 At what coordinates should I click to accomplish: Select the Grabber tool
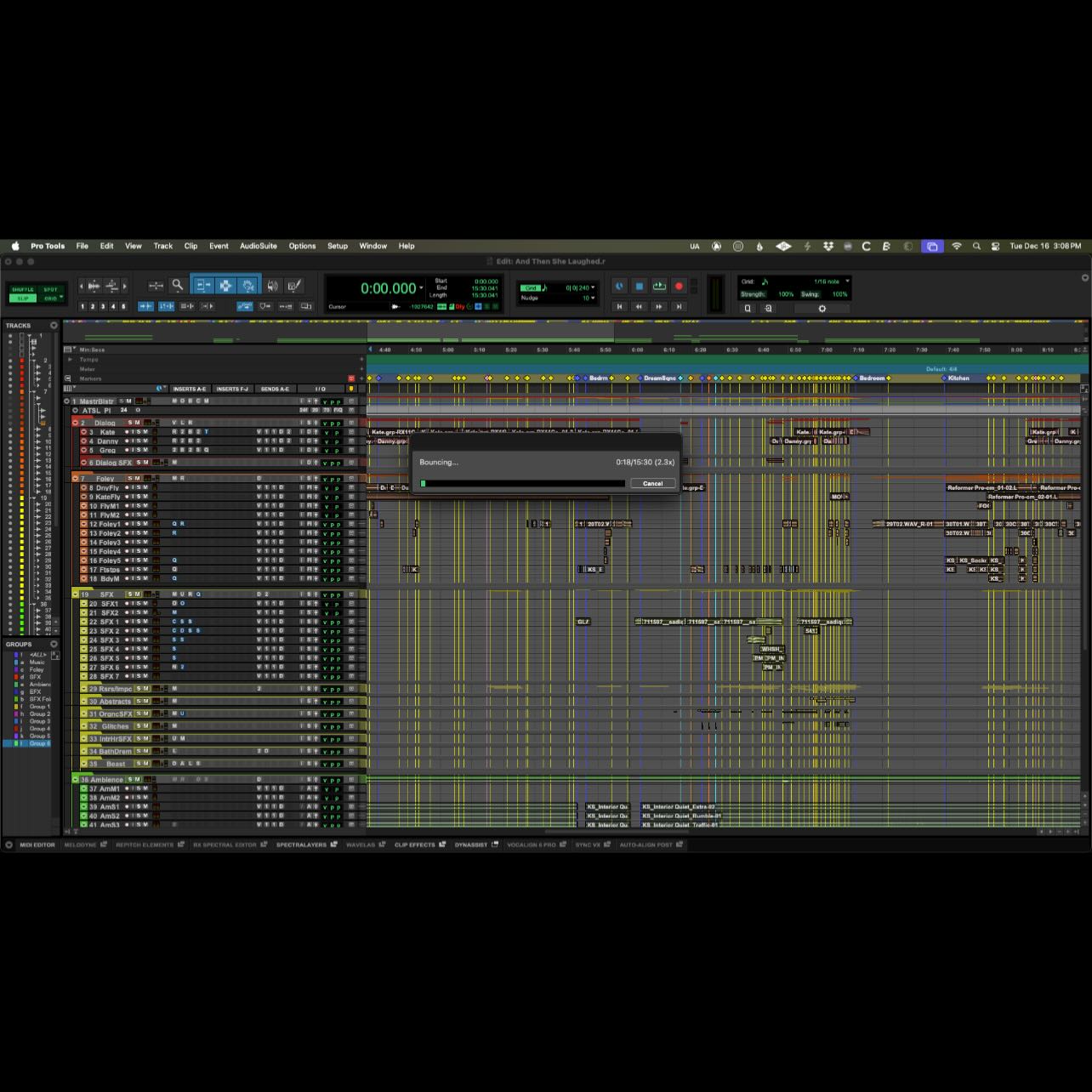(x=248, y=285)
